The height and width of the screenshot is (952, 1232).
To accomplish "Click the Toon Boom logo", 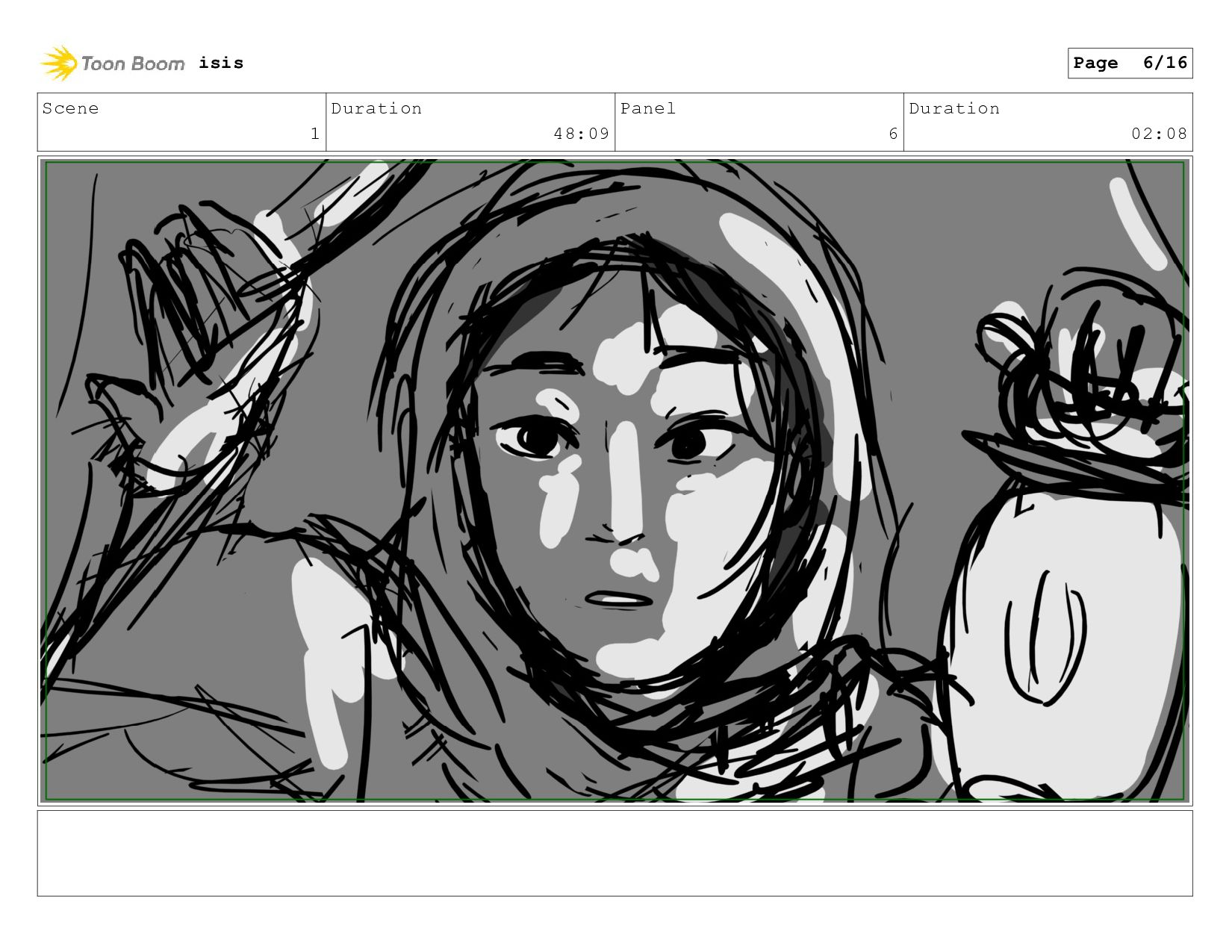I will [x=112, y=63].
